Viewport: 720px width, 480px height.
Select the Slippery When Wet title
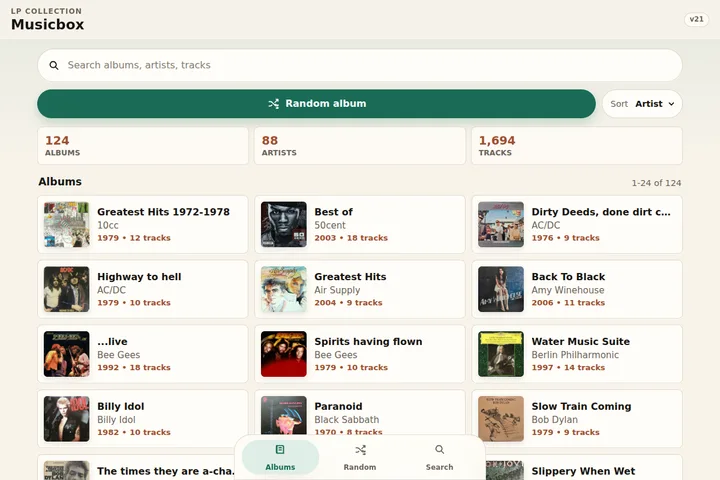pos(584,471)
